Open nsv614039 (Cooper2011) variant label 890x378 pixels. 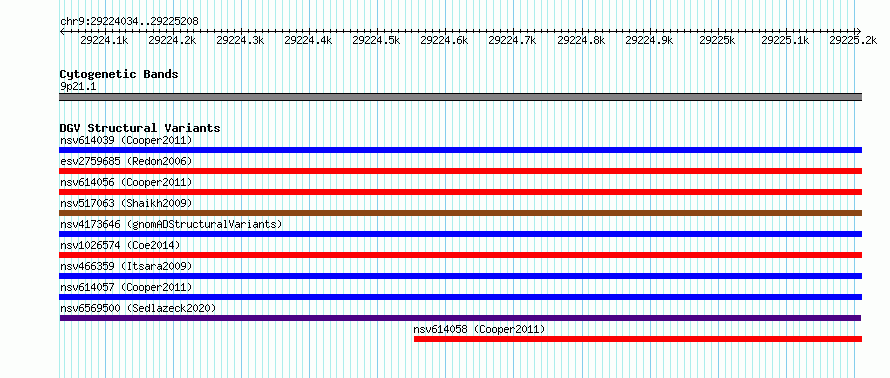tap(126, 140)
